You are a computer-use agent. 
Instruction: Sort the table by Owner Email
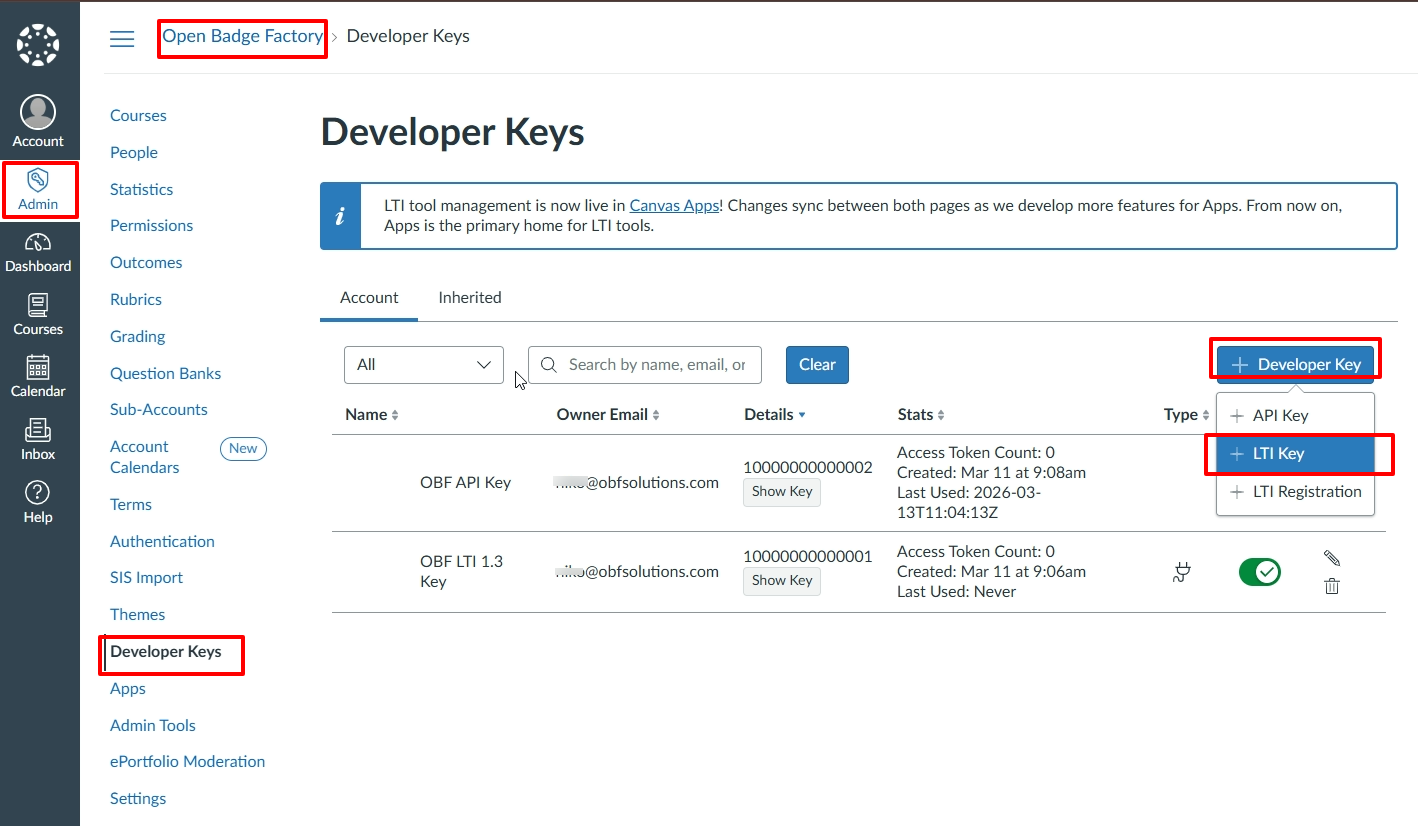point(608,415)
